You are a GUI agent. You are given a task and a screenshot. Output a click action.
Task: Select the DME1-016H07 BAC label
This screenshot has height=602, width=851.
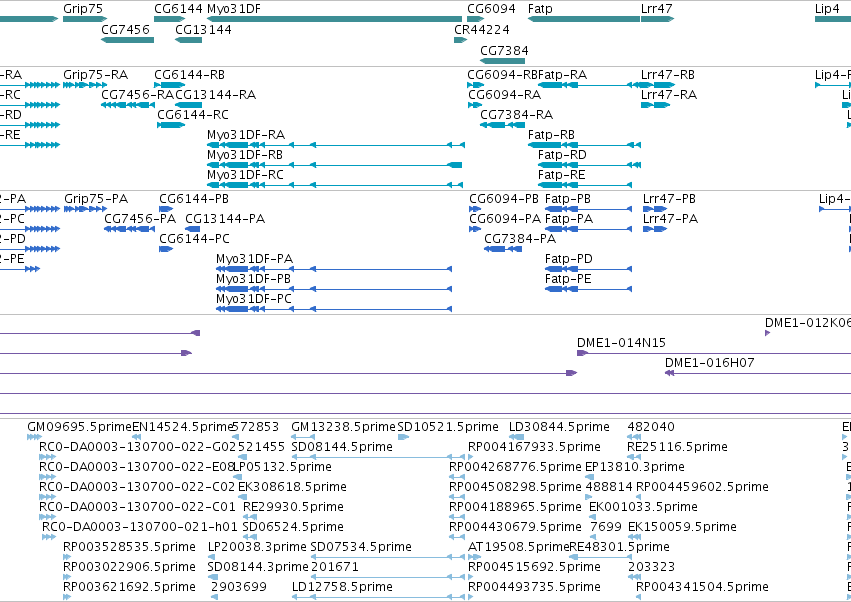click(709, 363)
